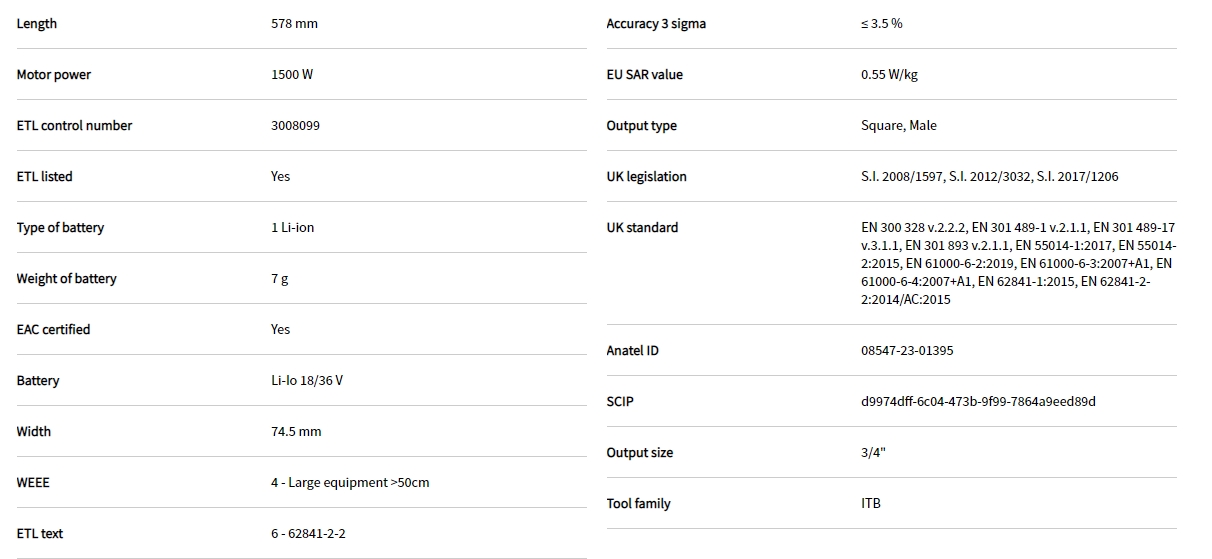
Task: Select the 0.55 W/kg SAR value
Action: pos(889,75)
